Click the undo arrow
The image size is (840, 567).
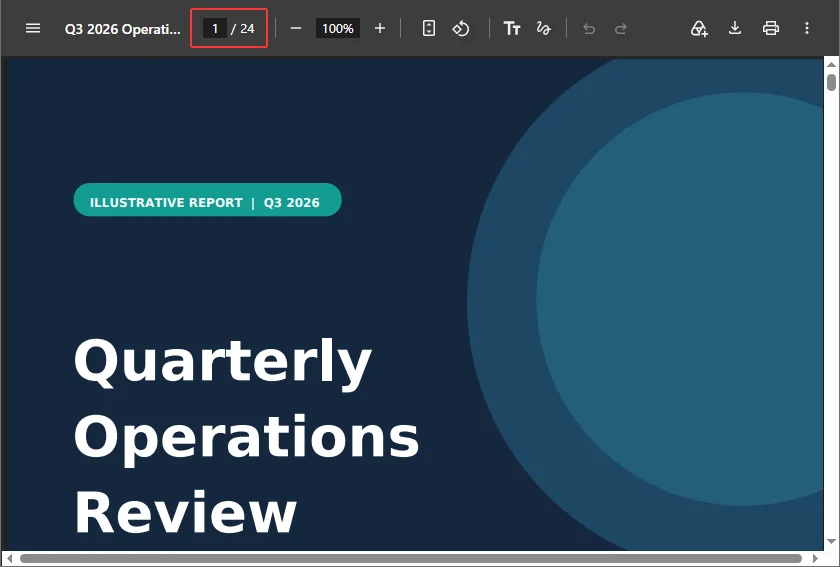point(589,28)
